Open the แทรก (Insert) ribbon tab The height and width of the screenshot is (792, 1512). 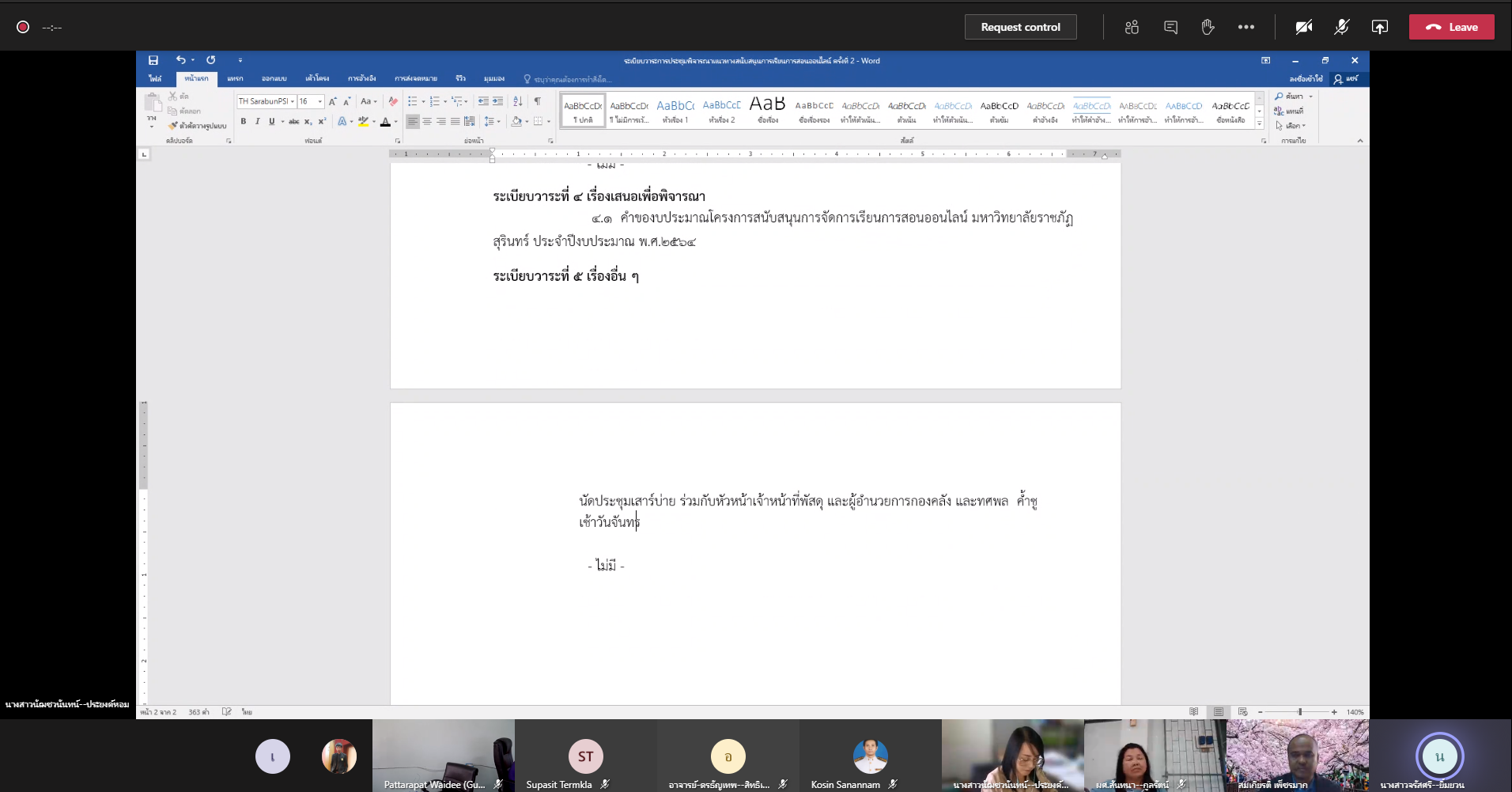tap(235, 78)
